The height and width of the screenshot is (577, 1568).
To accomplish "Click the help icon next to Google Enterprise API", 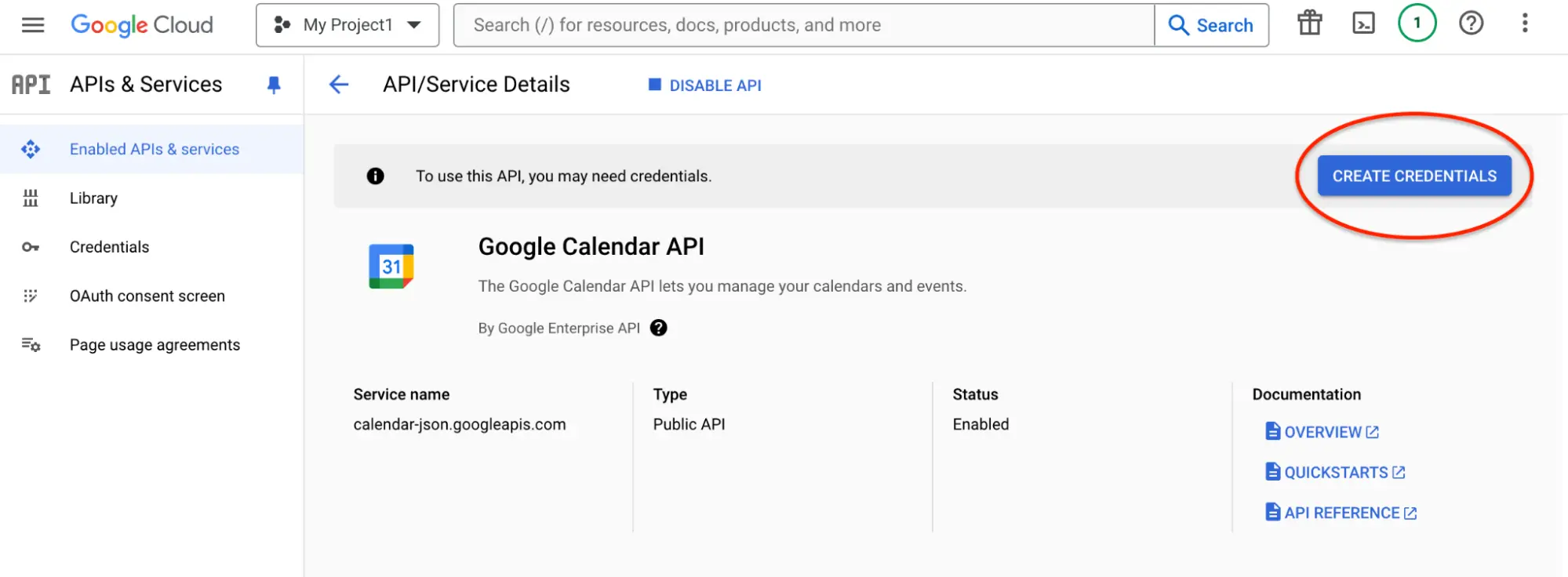I will click(x=659, y=328).
